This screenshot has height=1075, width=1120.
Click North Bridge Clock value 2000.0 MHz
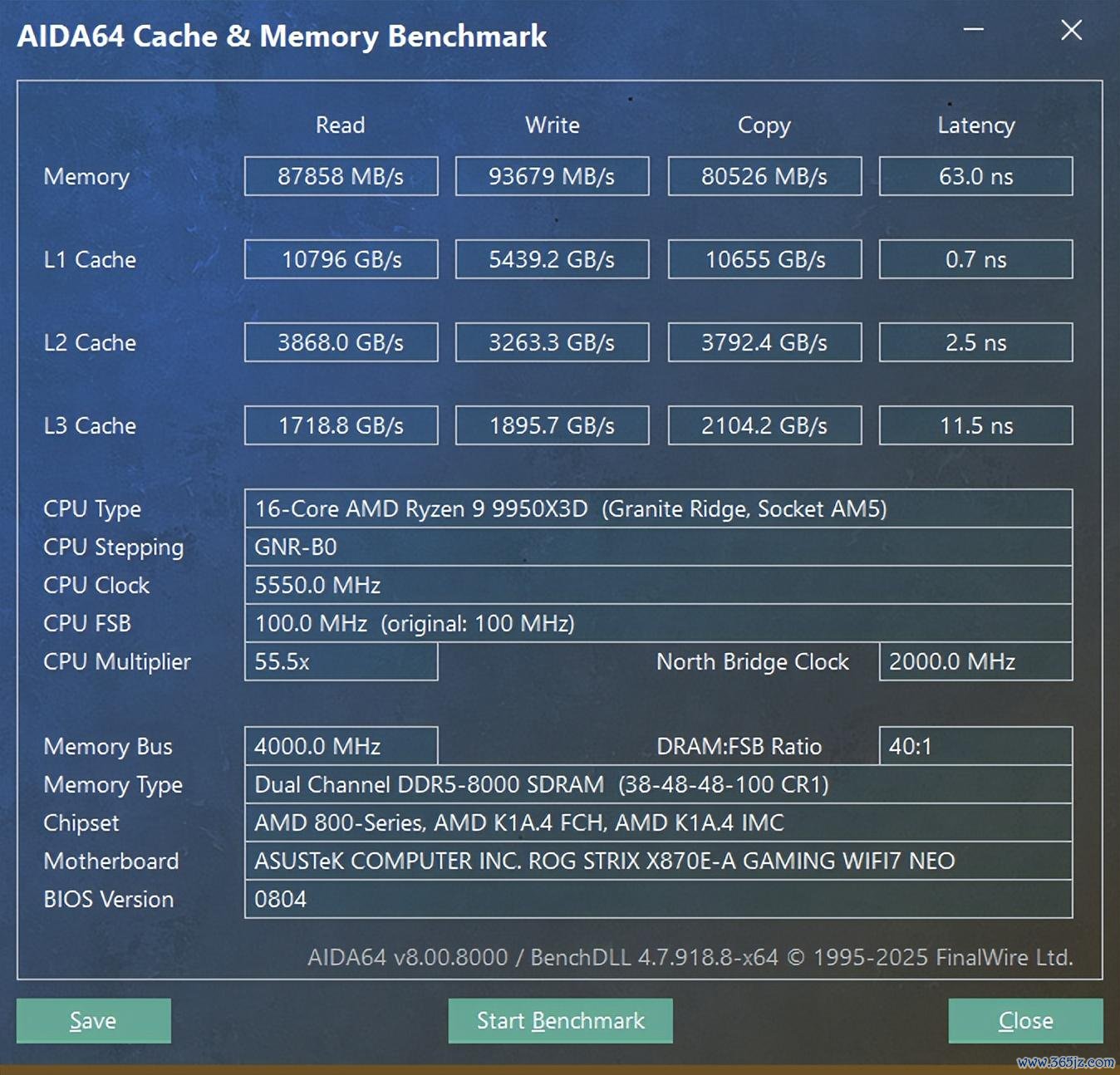pos(975,661)
